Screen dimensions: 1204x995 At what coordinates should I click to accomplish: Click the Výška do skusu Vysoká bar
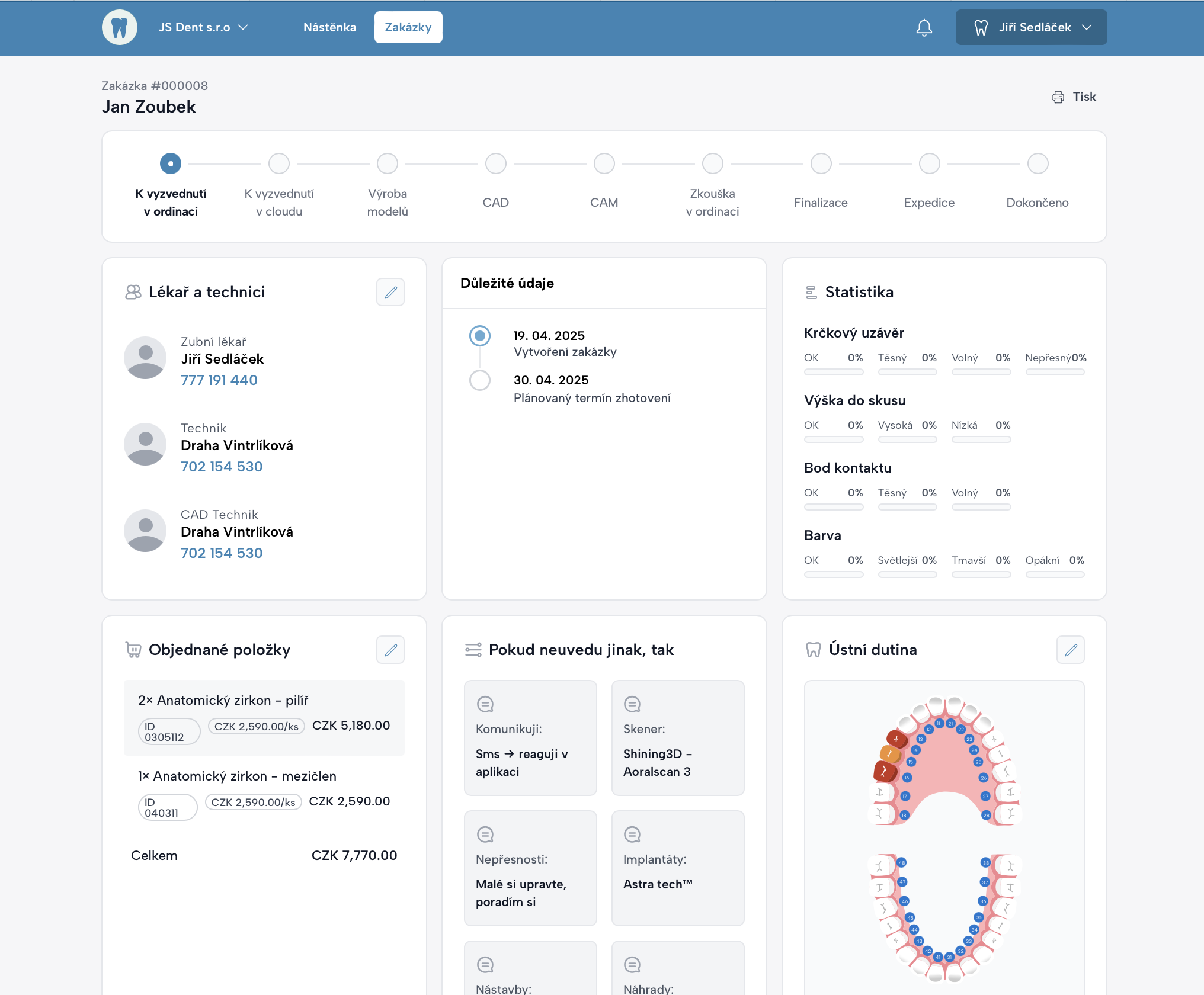click(x=907, y=439)
